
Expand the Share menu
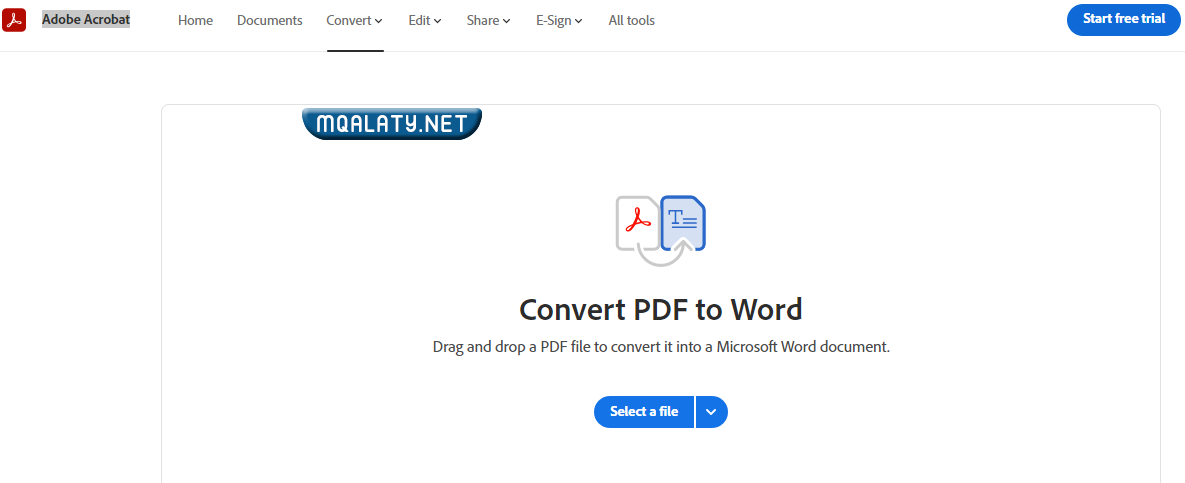[x=488, y=20]
